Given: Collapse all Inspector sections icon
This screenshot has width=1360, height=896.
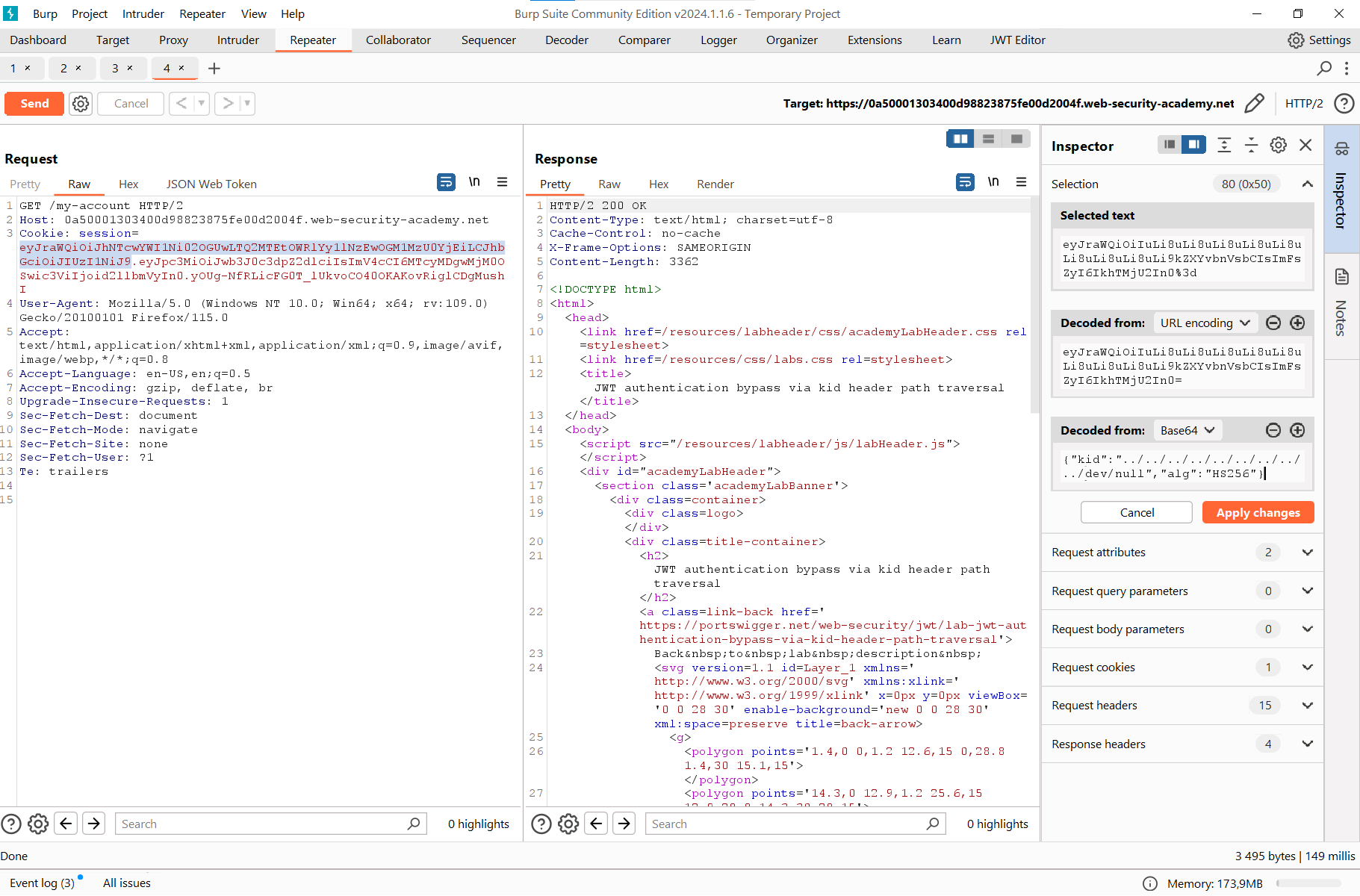Looking at the screenshot, I should [1251, 145].
